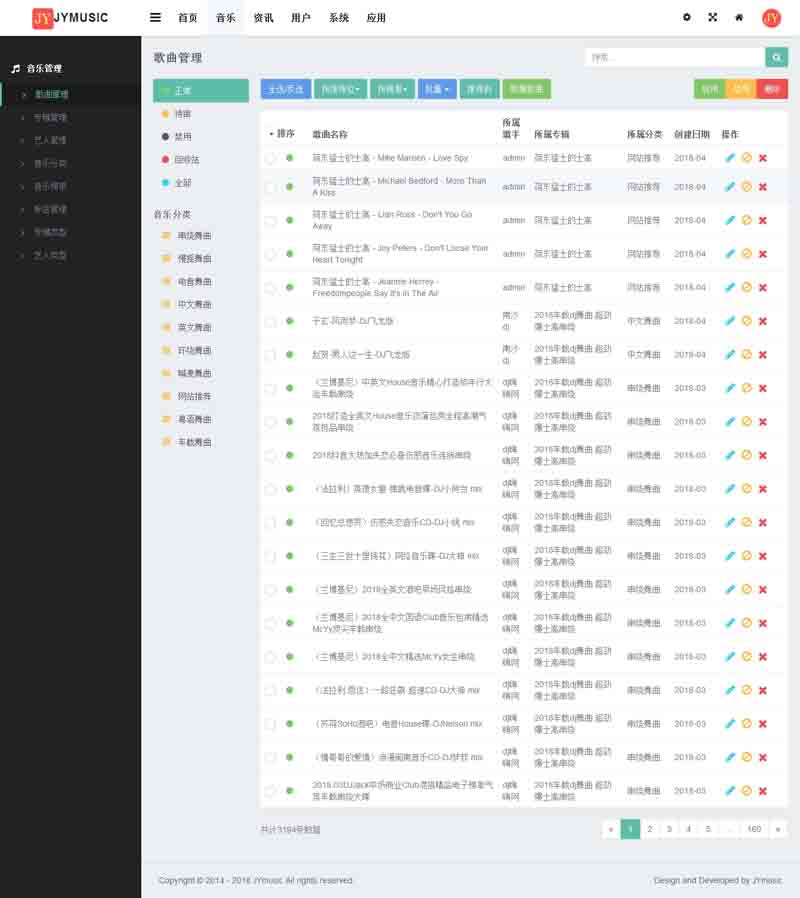Tick checkbox for 'Joy Peters' song row
The height and width of the screenshot is (898, 800).
[x=270, y=254]
